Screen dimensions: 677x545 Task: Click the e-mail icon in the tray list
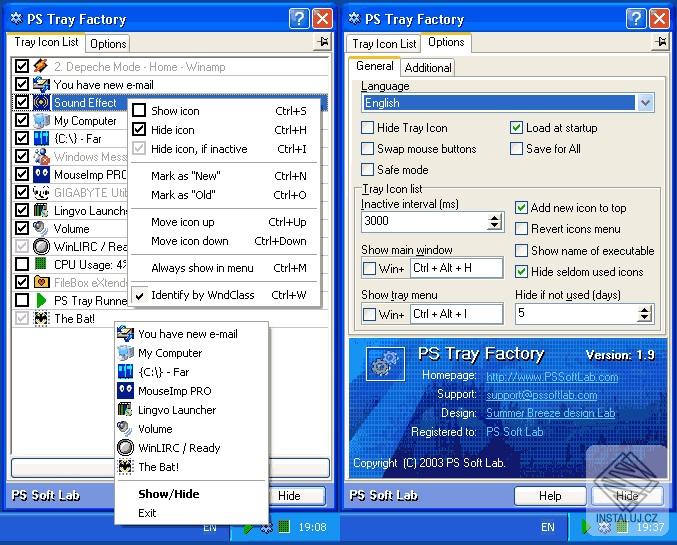(41, 85)
